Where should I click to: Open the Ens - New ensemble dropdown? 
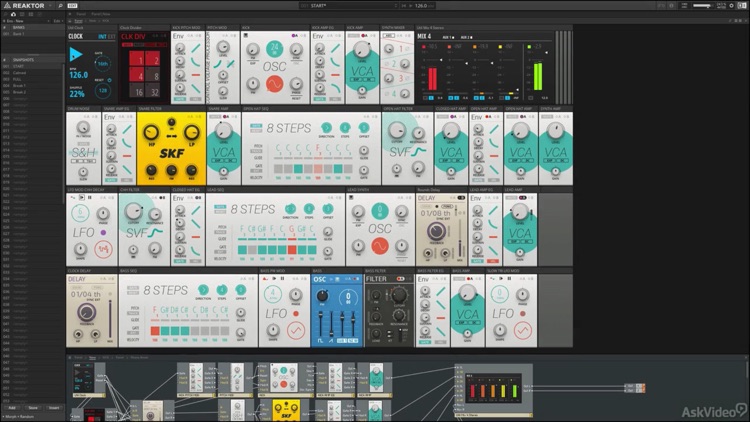26,21
